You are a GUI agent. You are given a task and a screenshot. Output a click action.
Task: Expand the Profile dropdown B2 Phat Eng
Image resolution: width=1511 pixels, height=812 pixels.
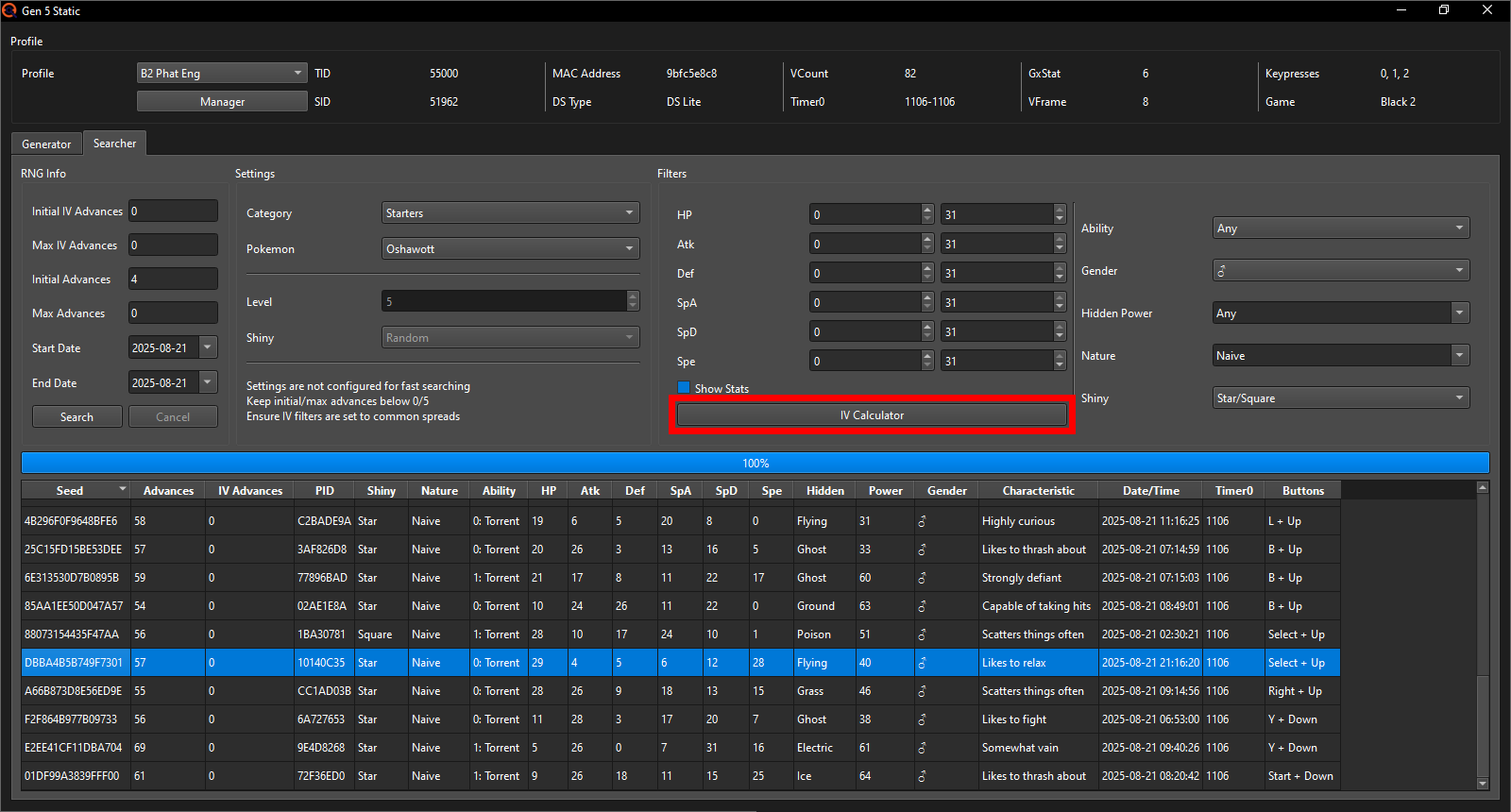[x=222, y=74]
